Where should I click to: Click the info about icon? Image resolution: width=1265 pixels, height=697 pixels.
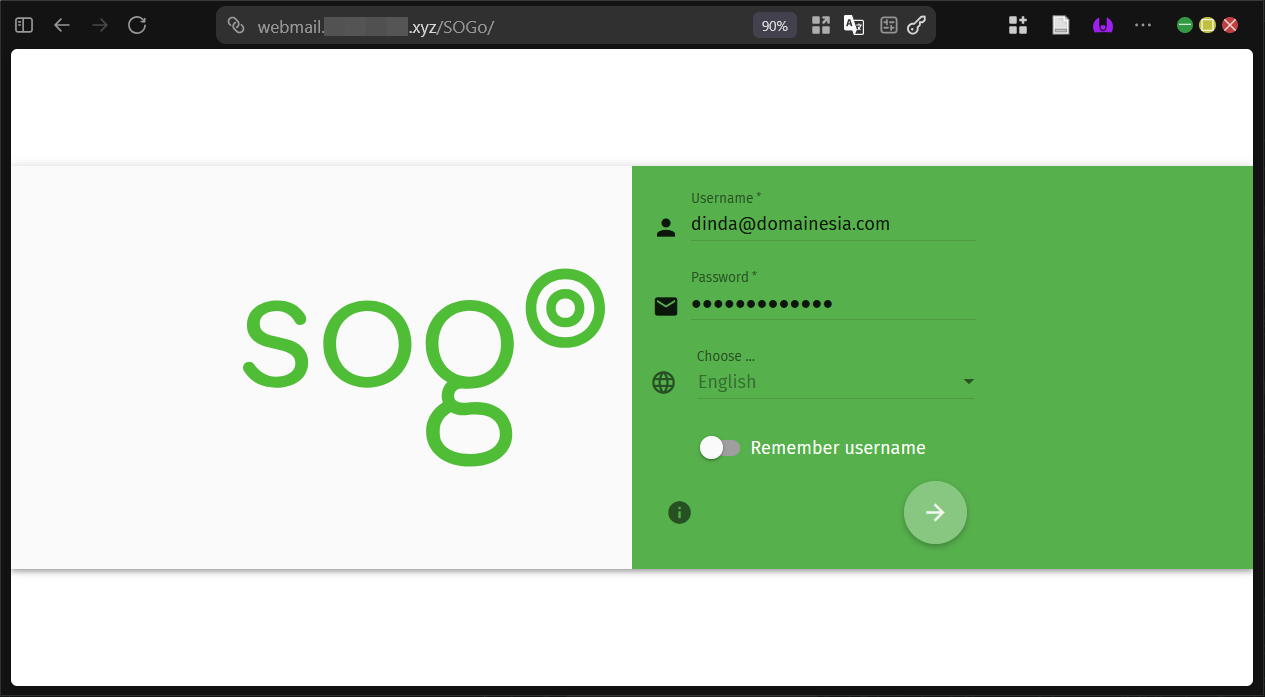pos(679,513)
